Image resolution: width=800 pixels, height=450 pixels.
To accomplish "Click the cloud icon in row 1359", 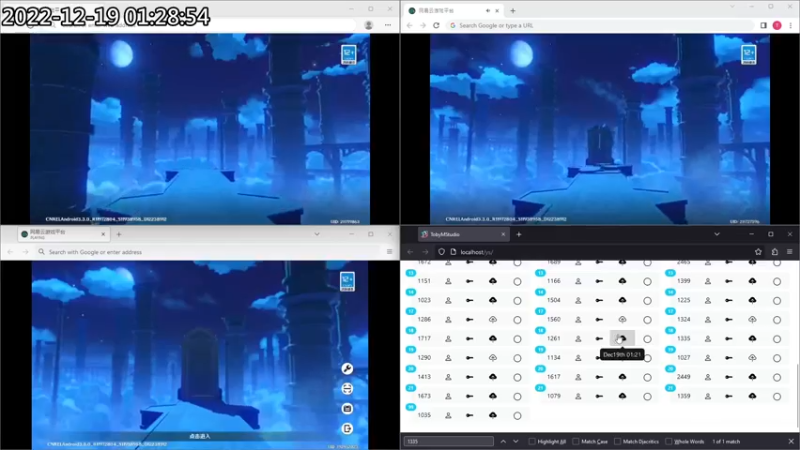I will (x=753, y=396).
